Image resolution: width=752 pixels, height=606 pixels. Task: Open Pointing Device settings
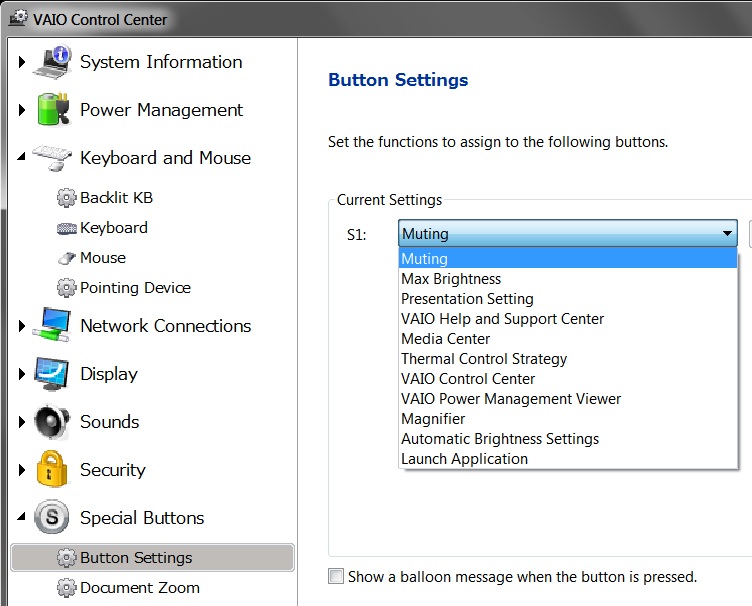tap(135, 288)
